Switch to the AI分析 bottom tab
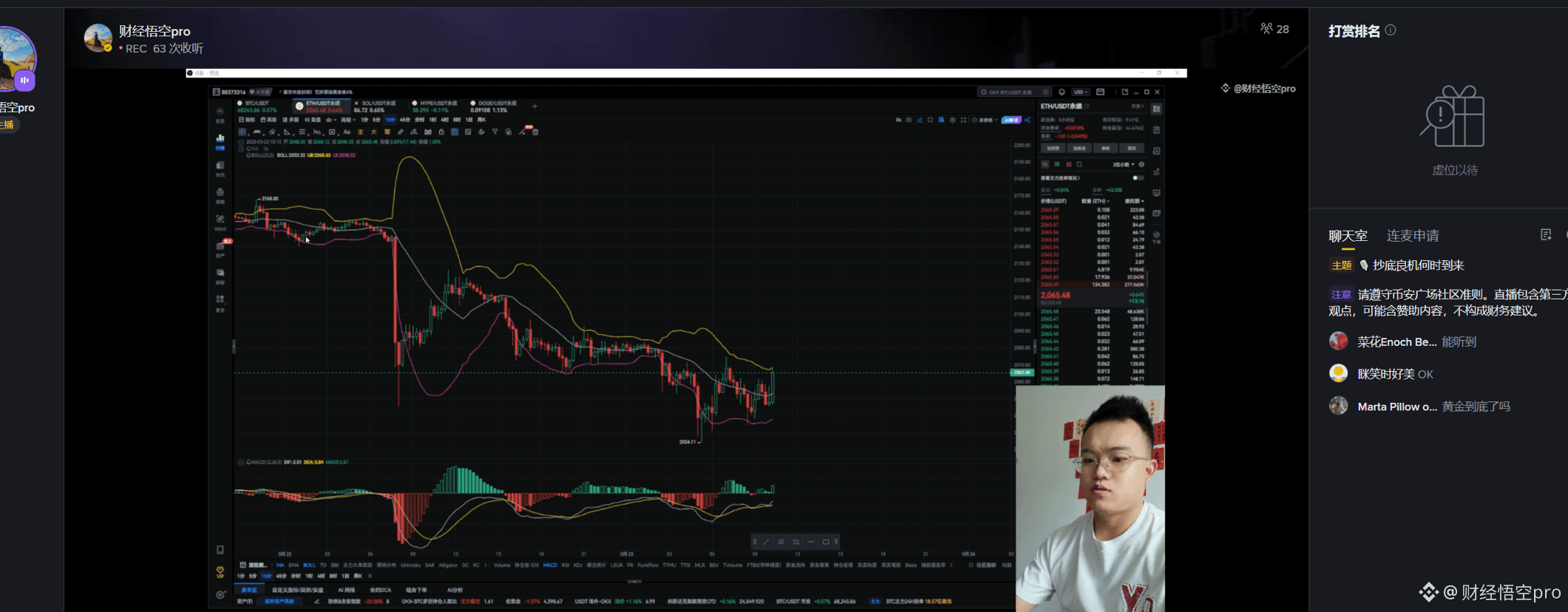 (455, 590)
